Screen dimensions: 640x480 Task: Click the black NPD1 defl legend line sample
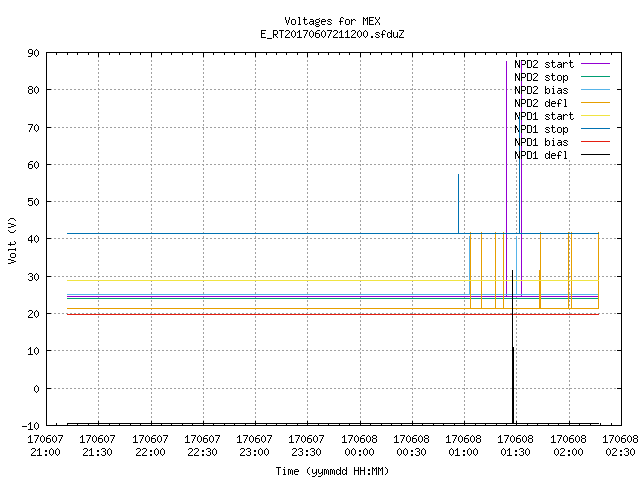[x=595, y=155]
